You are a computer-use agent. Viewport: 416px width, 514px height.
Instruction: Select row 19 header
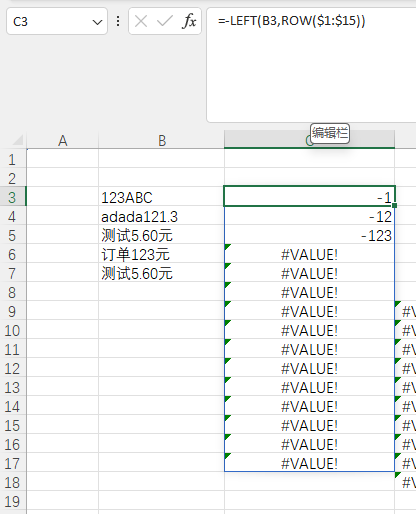tap(13, 502)
